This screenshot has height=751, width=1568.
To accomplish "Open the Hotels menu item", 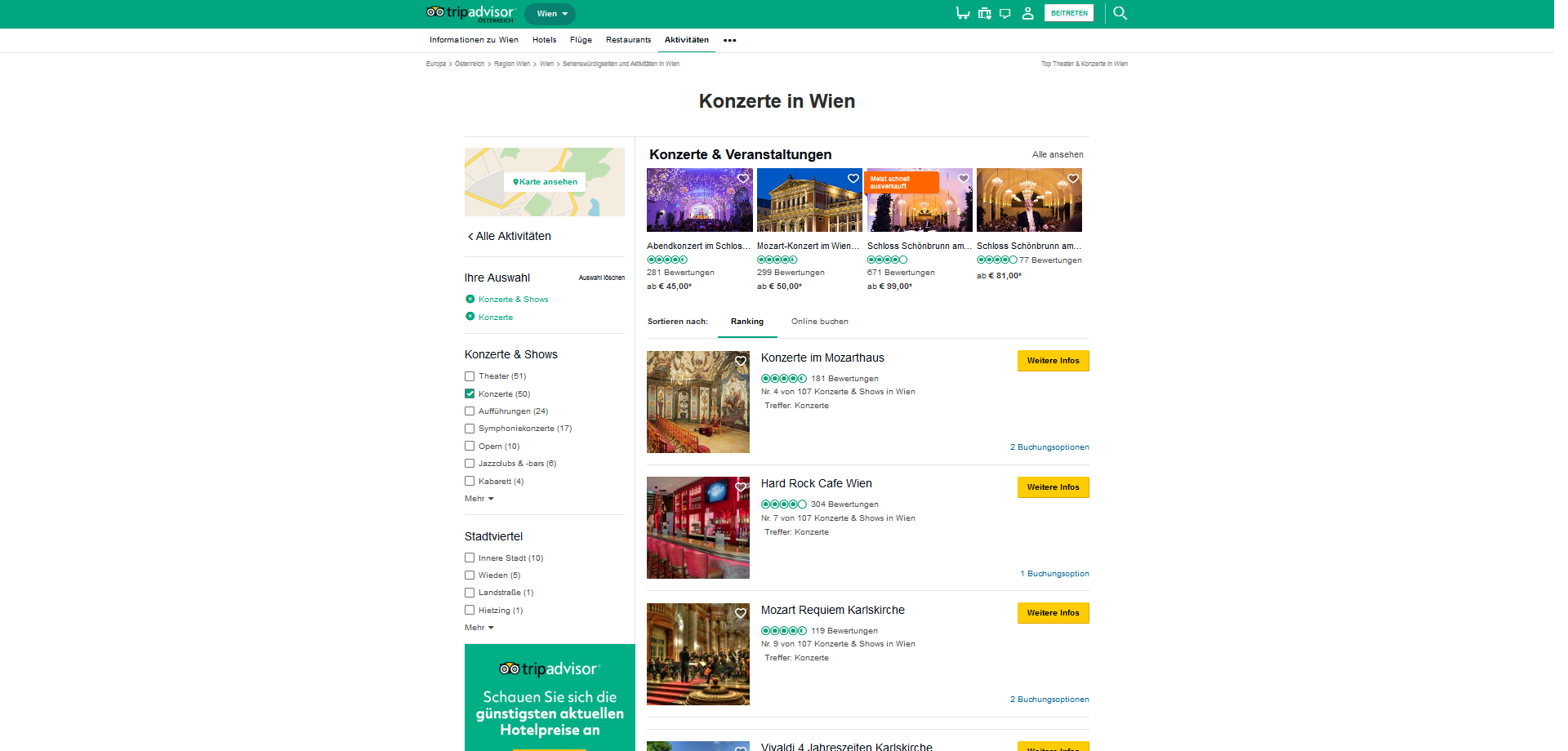I will click(544, 40).
